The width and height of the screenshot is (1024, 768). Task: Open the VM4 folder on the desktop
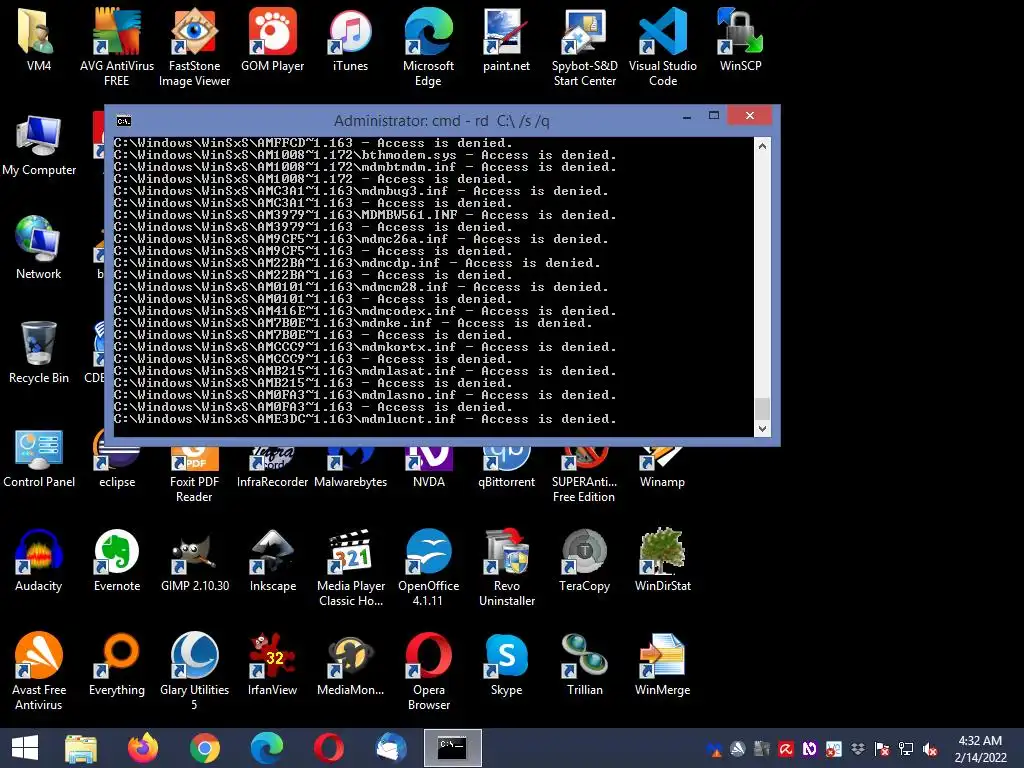pyautogui.click(x=39, y=38)
